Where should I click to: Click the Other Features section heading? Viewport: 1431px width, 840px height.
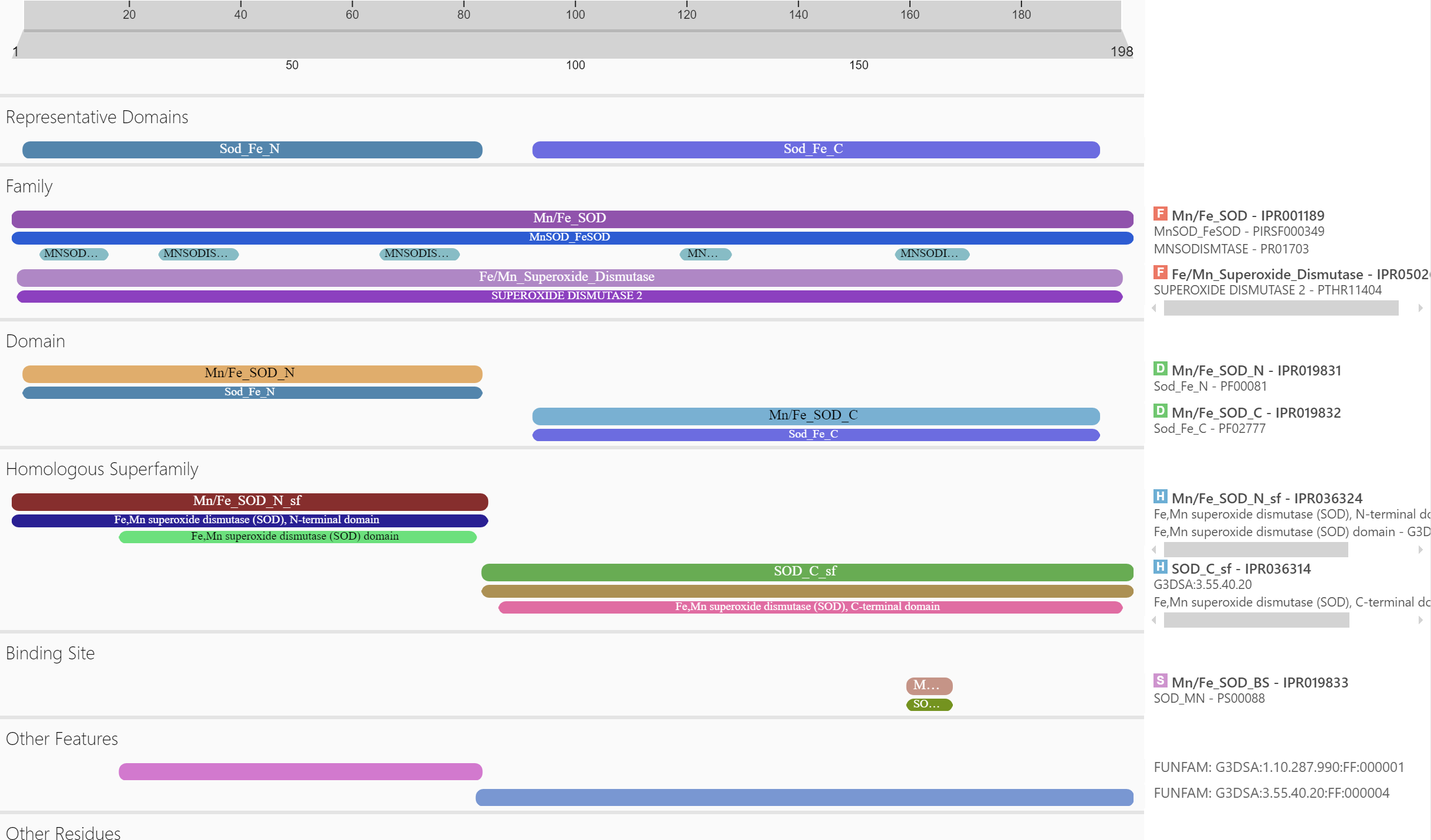click(62, 739)
